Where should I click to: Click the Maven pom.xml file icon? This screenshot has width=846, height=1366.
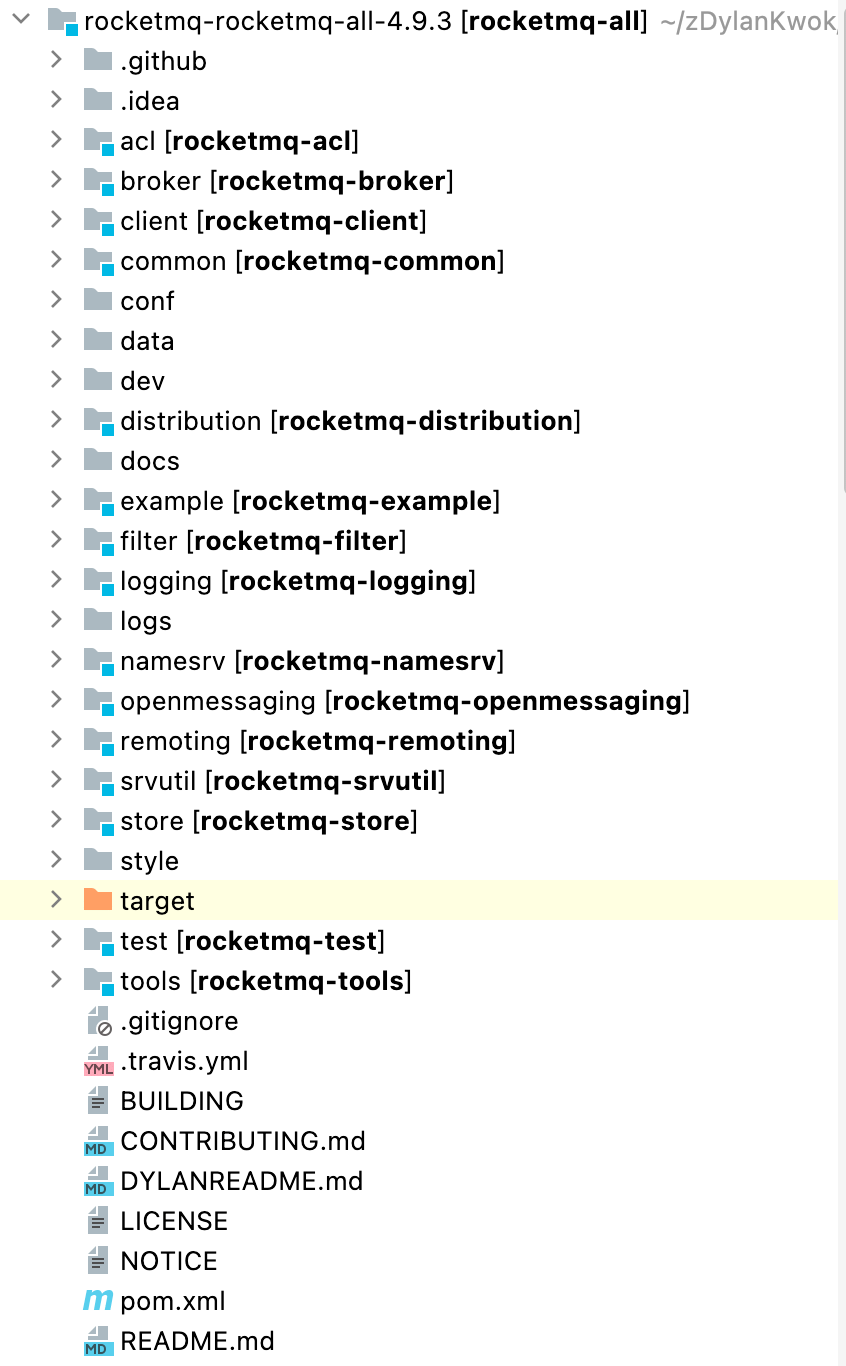(x=97, y=1301)
